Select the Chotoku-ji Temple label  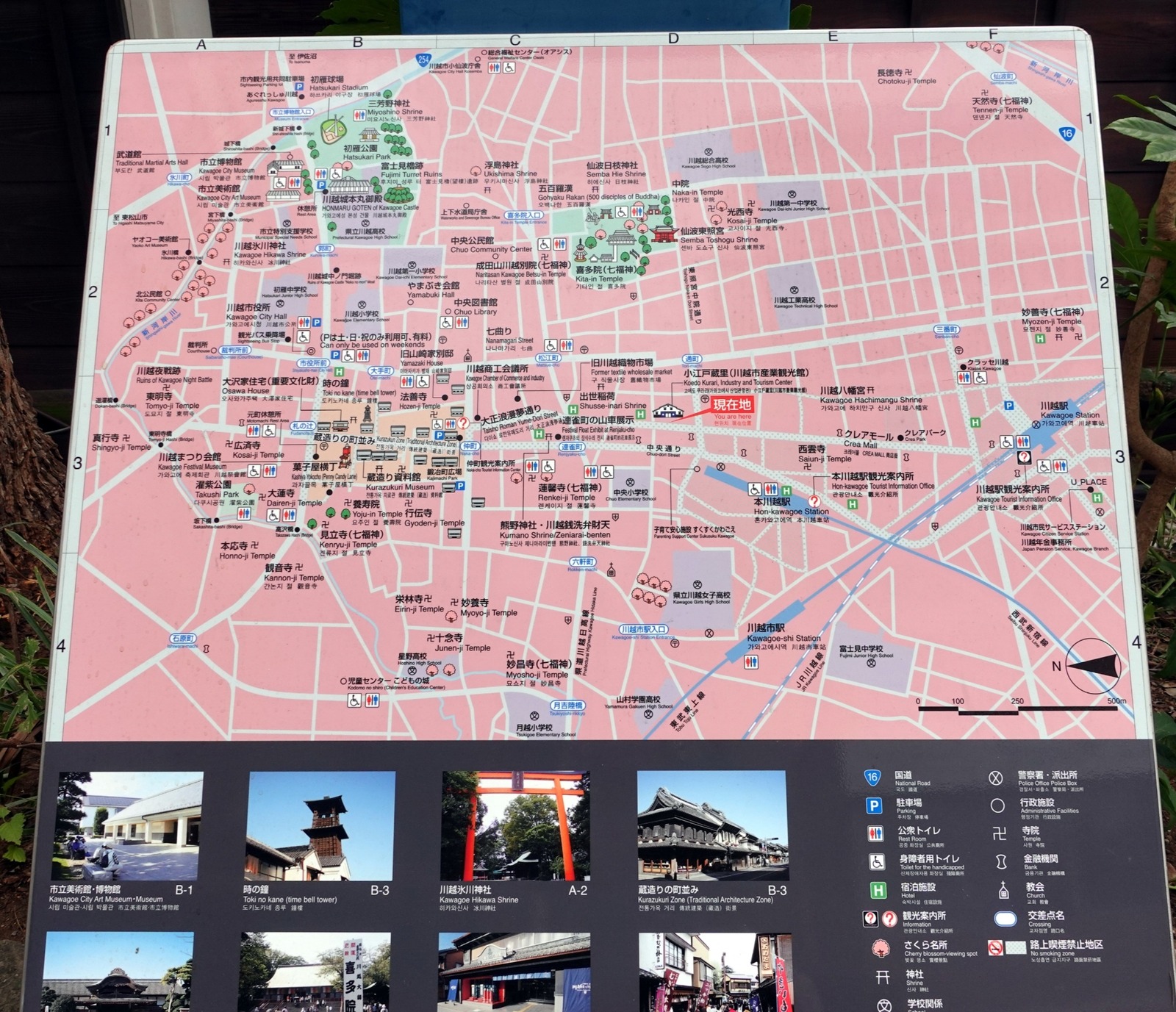[907, 81]
